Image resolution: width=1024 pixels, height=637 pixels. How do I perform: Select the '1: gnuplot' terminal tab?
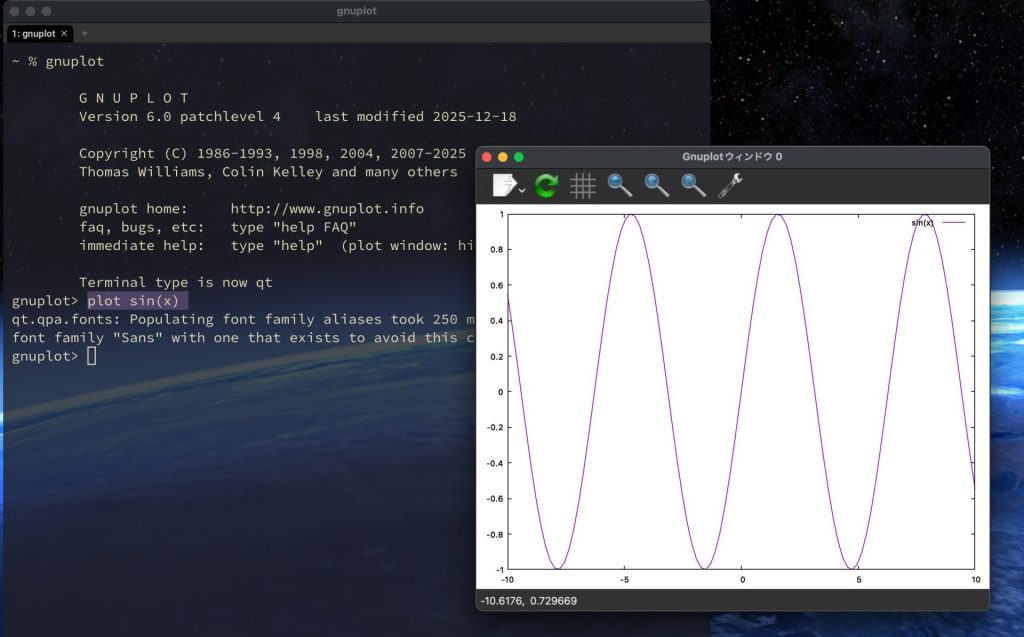click(x=33, y=33)
